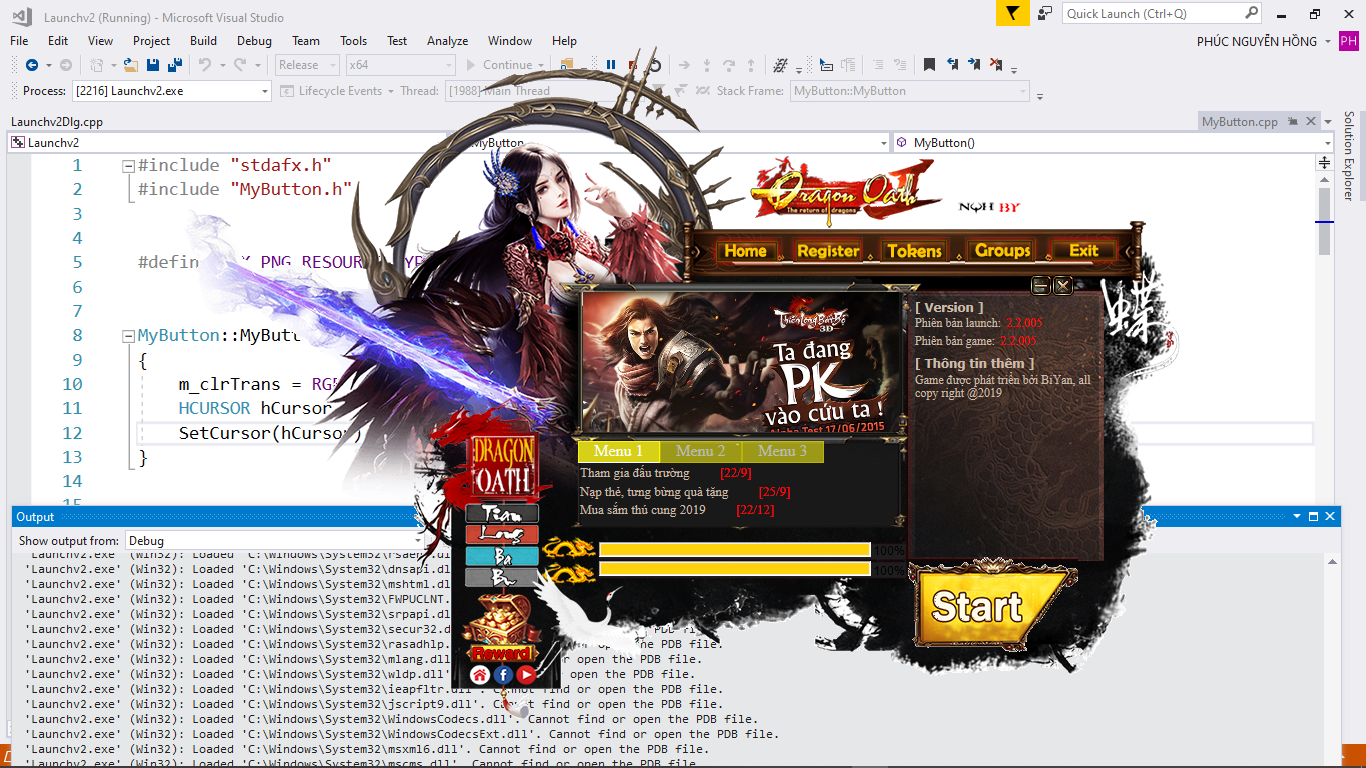The width and height of the screenshot is (1366, 768).
Task: Collapse the MyButton::MyButton function at line 8
Action: click(x=128, y=336)
